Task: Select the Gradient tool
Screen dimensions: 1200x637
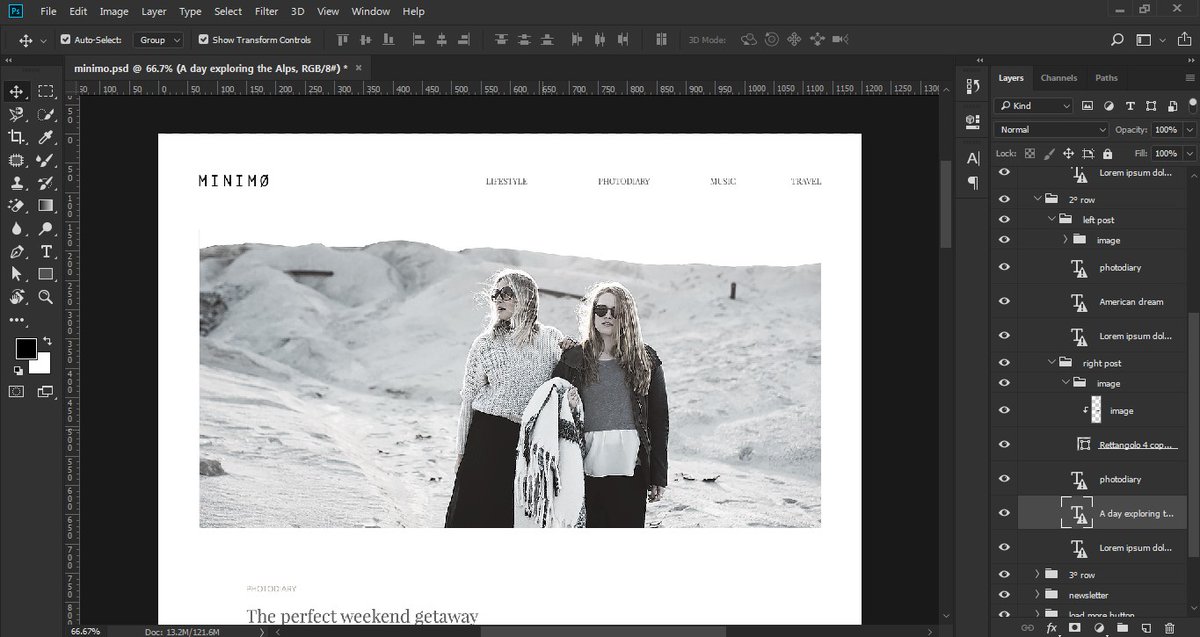Action: (x=46, y=206)
